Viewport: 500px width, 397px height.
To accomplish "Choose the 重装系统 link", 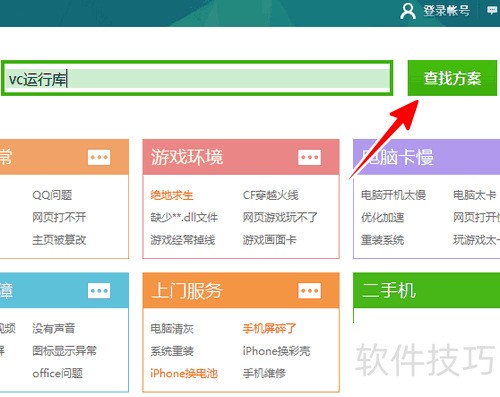I will tap(383, 240).
